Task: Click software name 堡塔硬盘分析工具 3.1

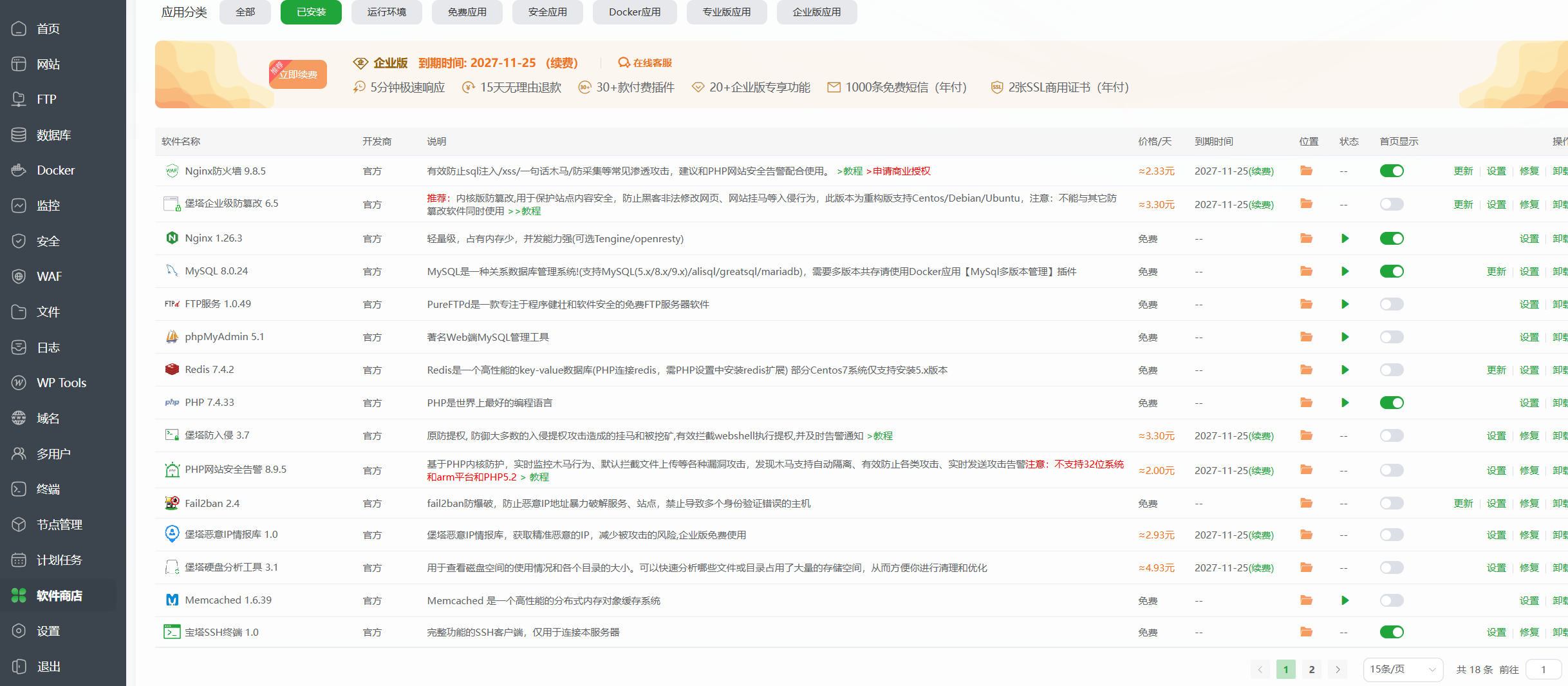Action: point(231,567)
